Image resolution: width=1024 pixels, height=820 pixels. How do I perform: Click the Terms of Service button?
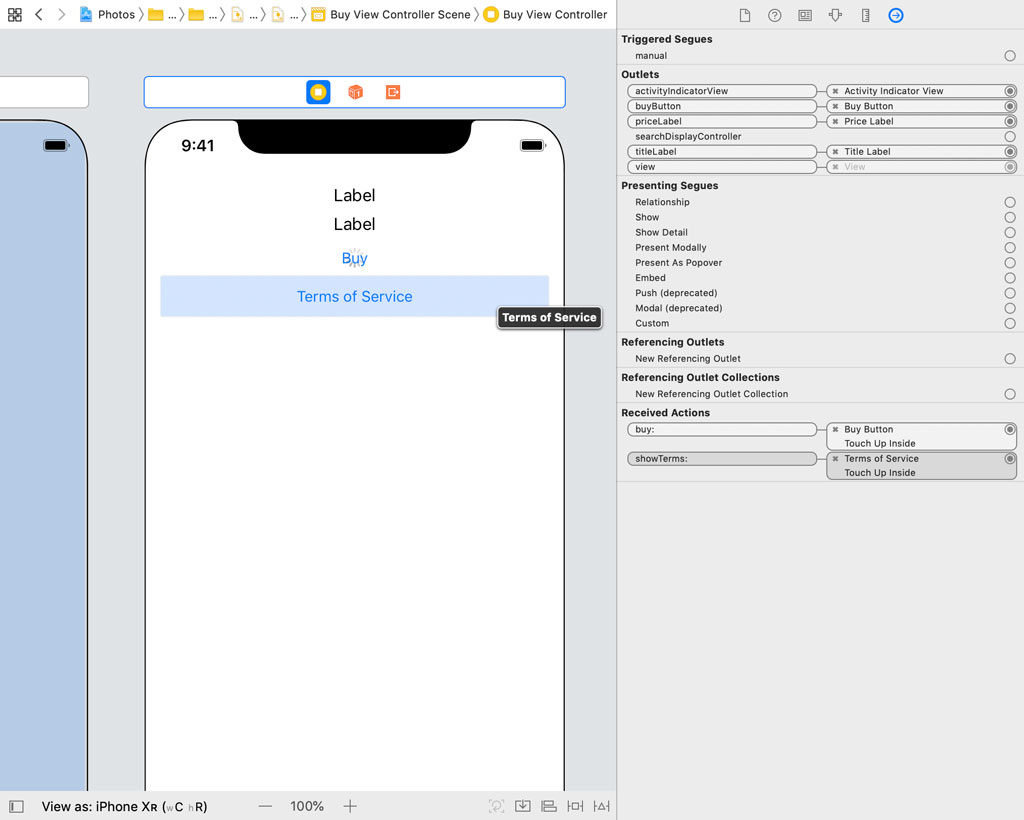coord(354,296)
